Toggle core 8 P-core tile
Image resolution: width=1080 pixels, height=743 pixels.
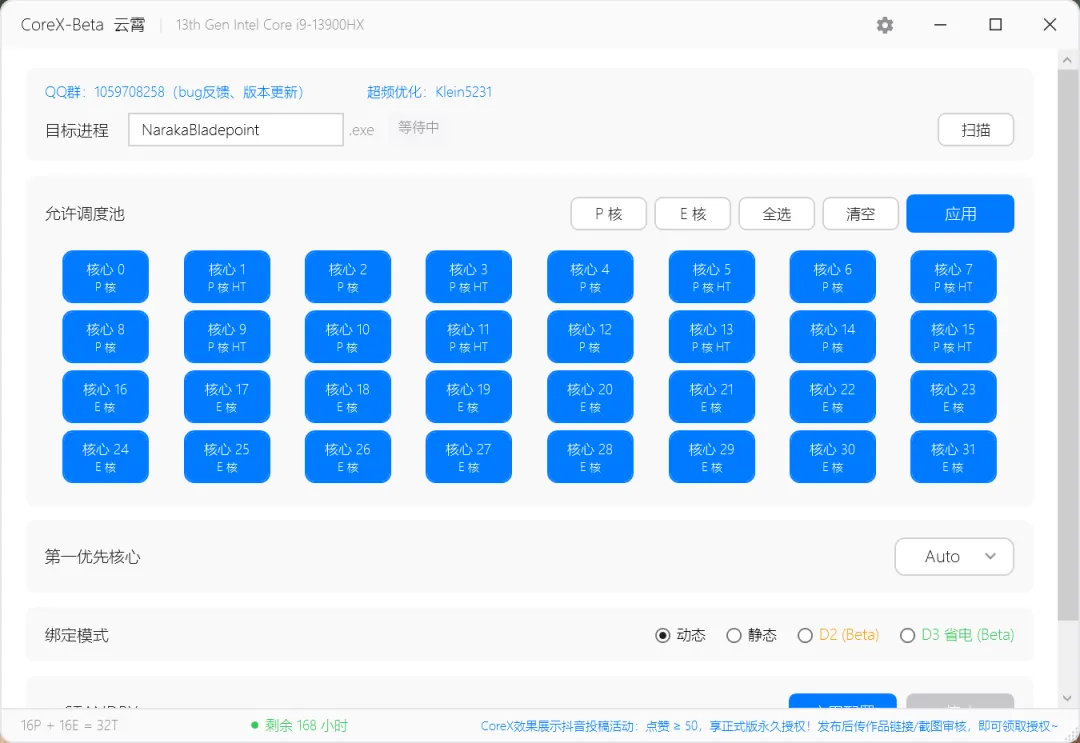[x=105, y=337]
